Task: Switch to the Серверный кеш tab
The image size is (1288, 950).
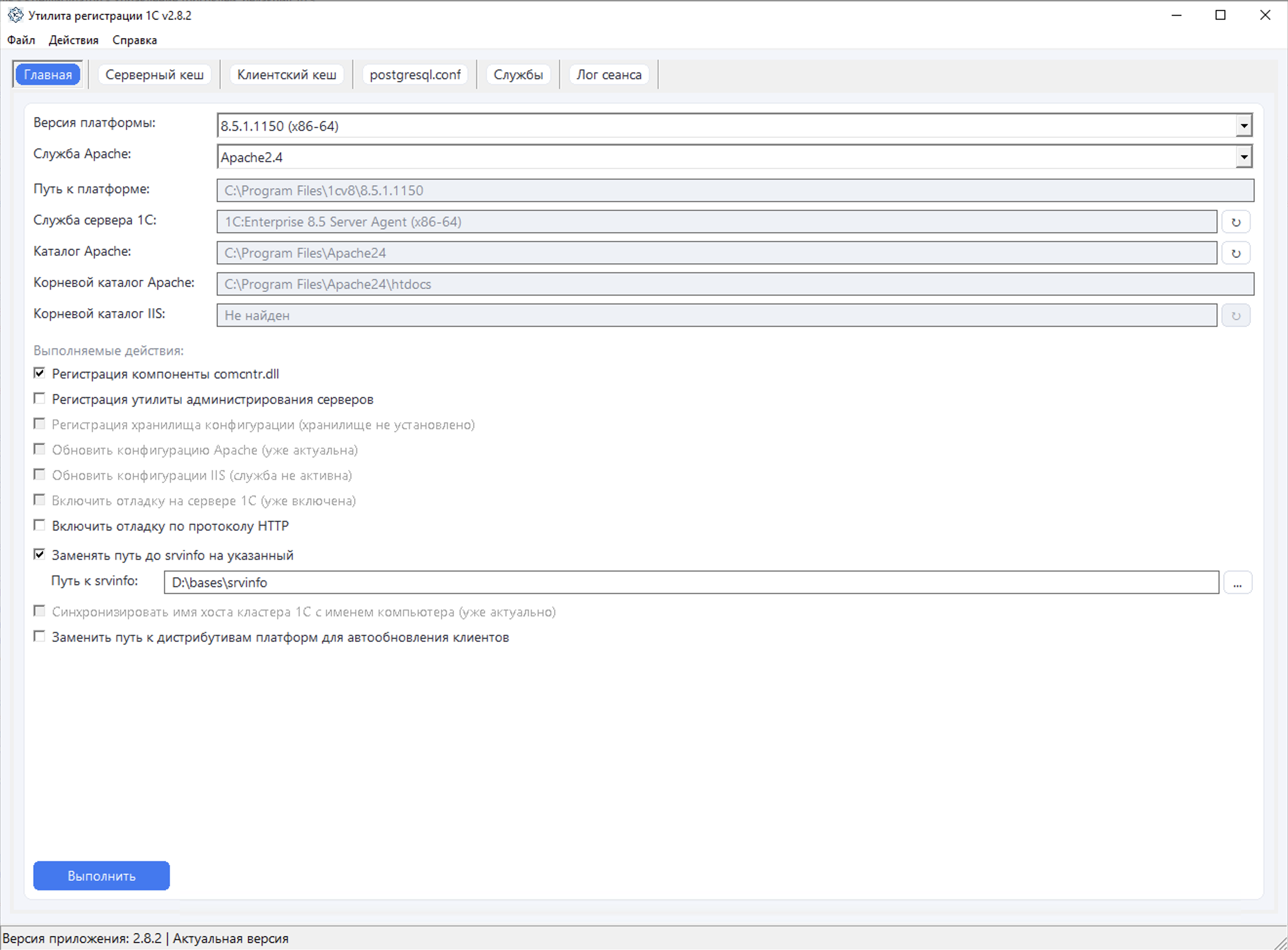Action: pyautogui.click(x=154, y=75)
